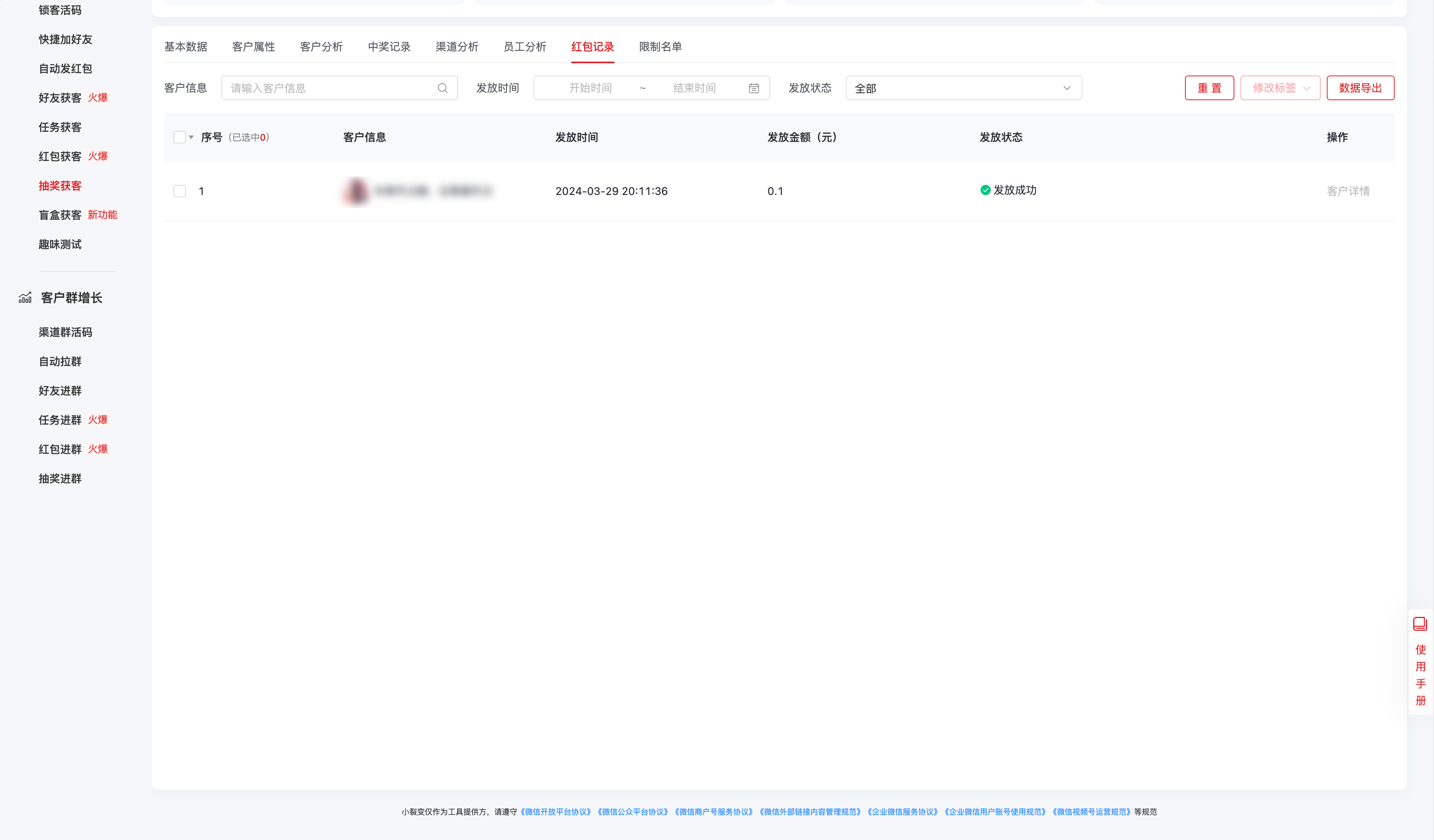This screenshot has height=840, width=1434.
Task: Open the 发放状态 全部 dropdown
Action: [963, 87]
